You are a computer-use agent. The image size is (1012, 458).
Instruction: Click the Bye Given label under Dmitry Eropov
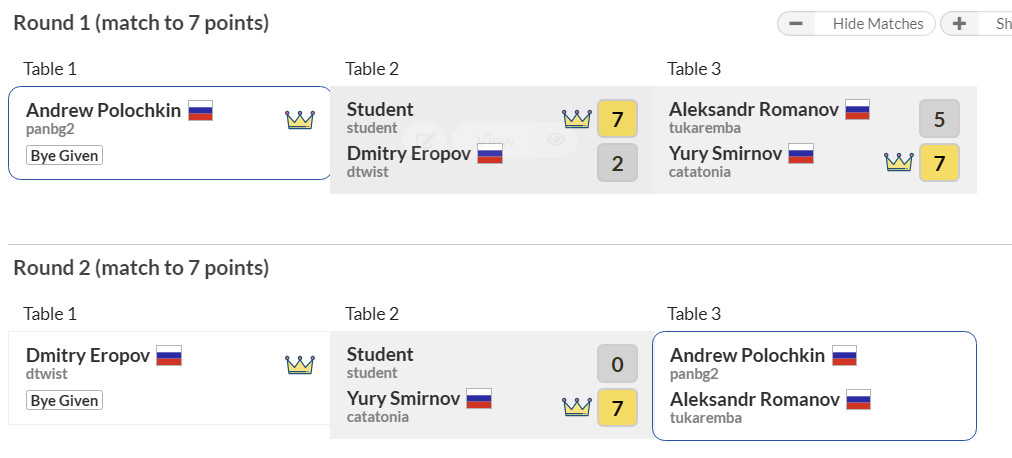(65, 401)
